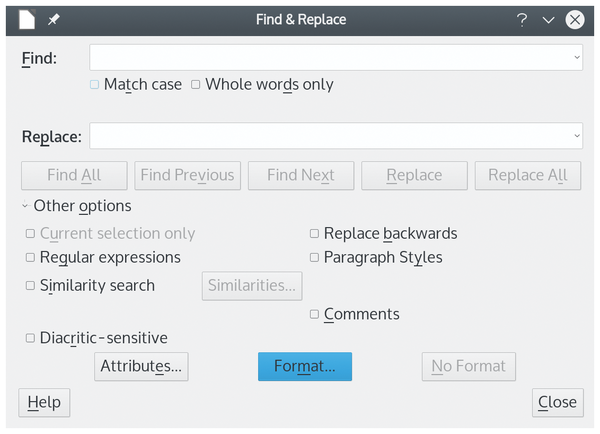Close the dialog with X icon

pos(575,20)
